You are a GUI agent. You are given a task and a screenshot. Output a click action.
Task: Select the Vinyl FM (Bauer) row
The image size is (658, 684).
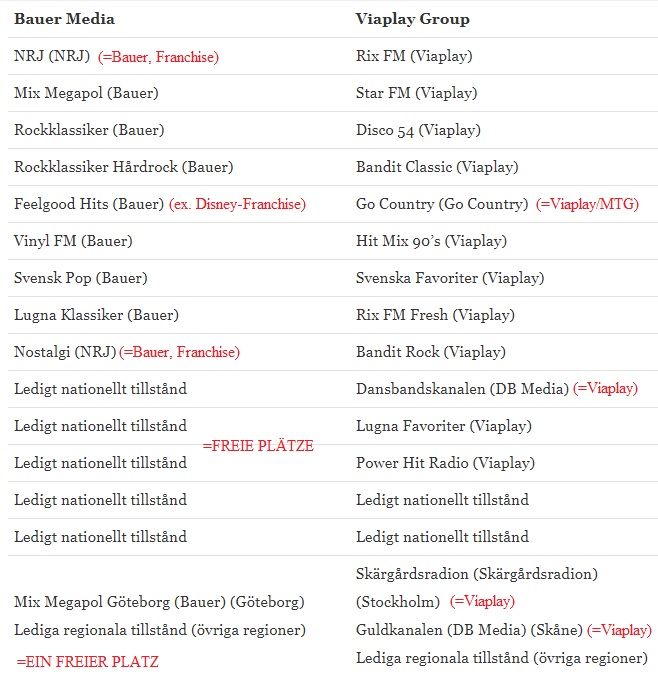point(73,241)
